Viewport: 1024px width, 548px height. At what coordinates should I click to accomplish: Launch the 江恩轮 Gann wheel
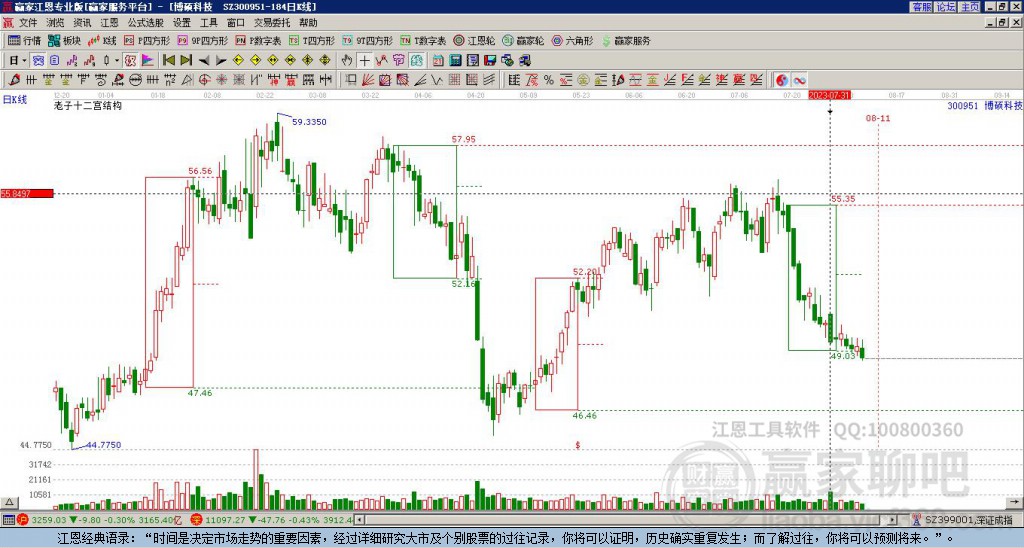[x=474, y=40]
